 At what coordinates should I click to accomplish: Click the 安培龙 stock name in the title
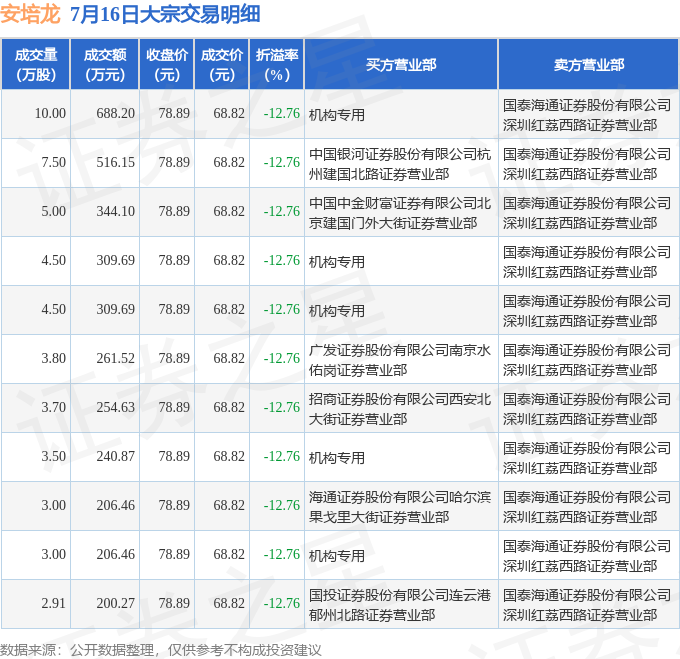[x=30, y=14]
